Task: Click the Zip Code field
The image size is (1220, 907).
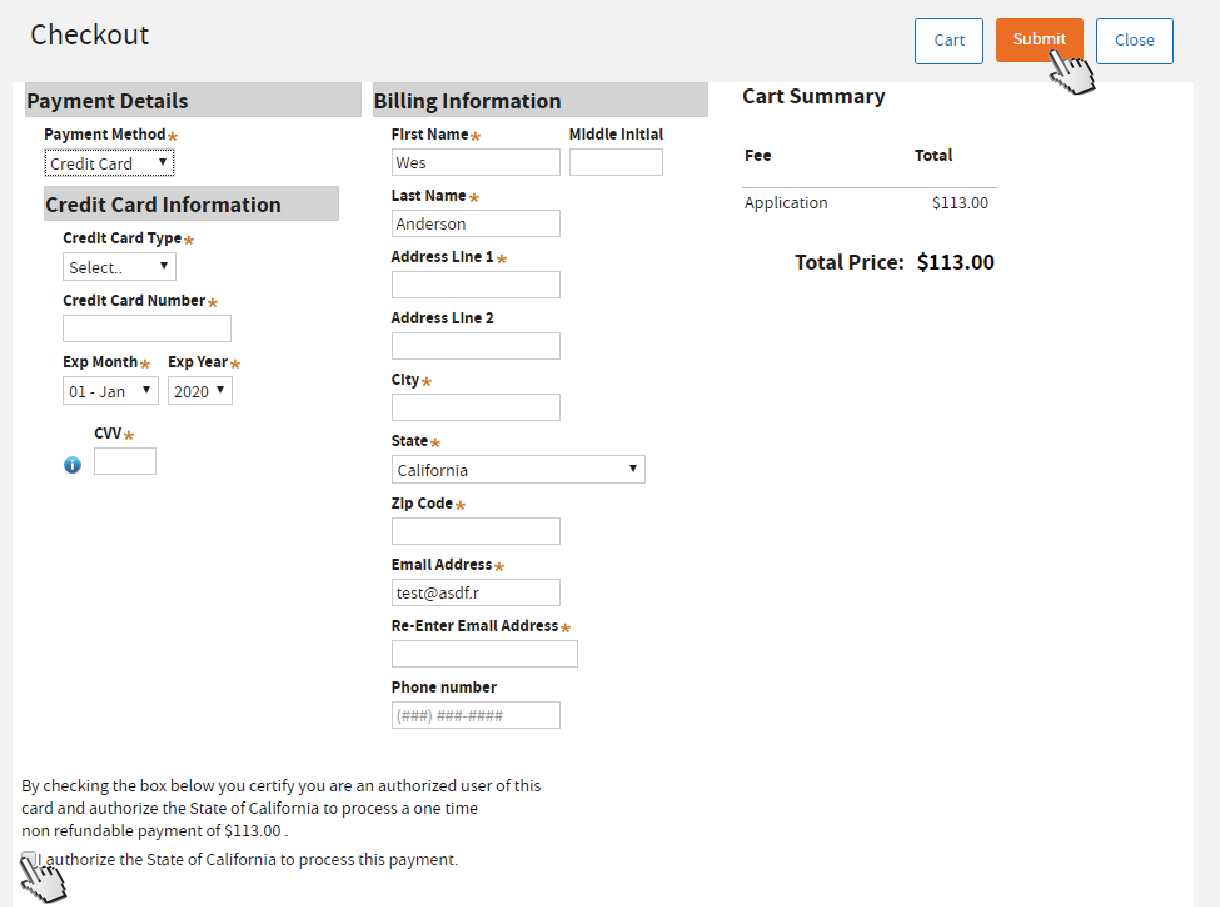Action: pyautogui.click(x=475, y=531)
